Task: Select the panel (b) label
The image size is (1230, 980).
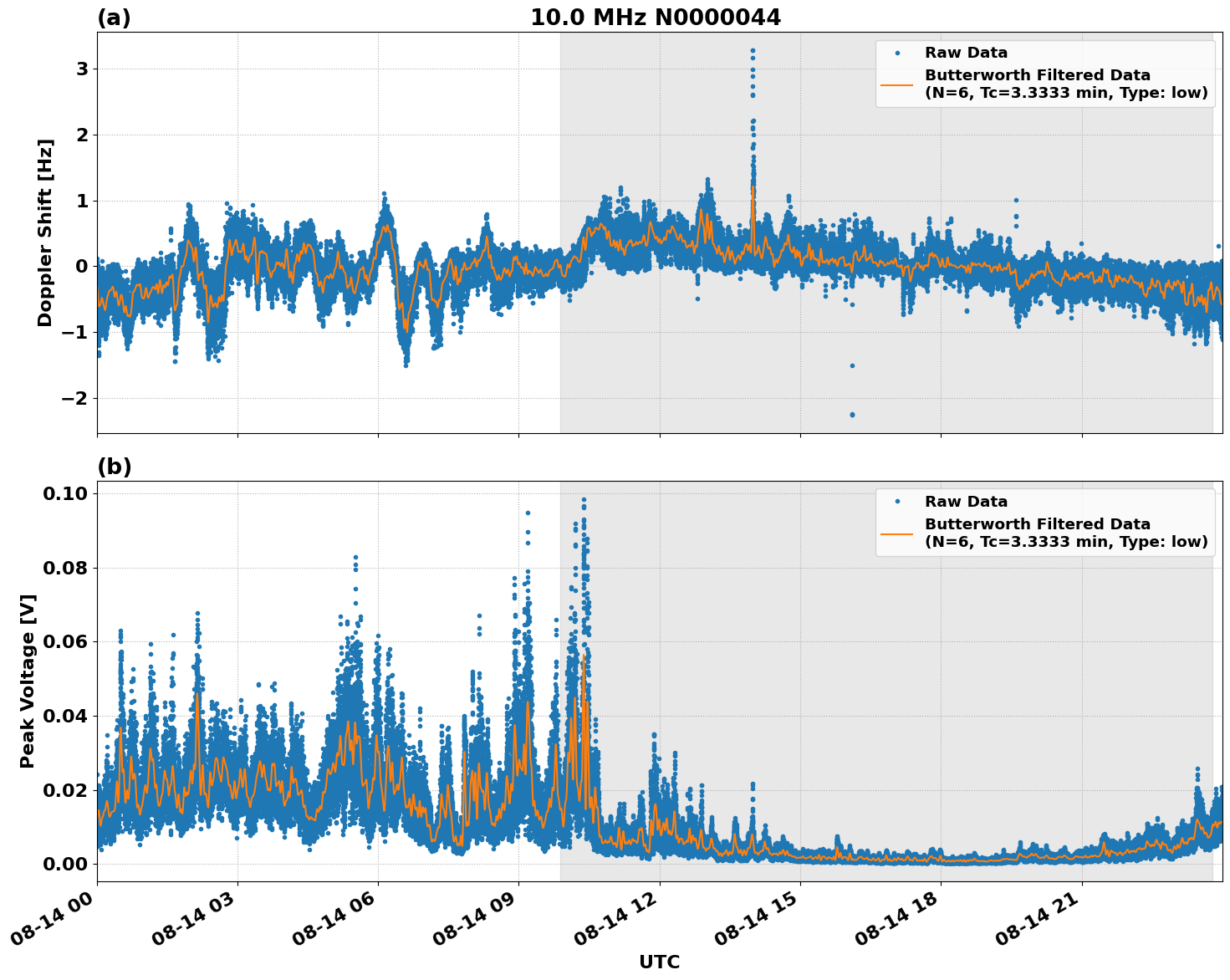Action: 115,465
